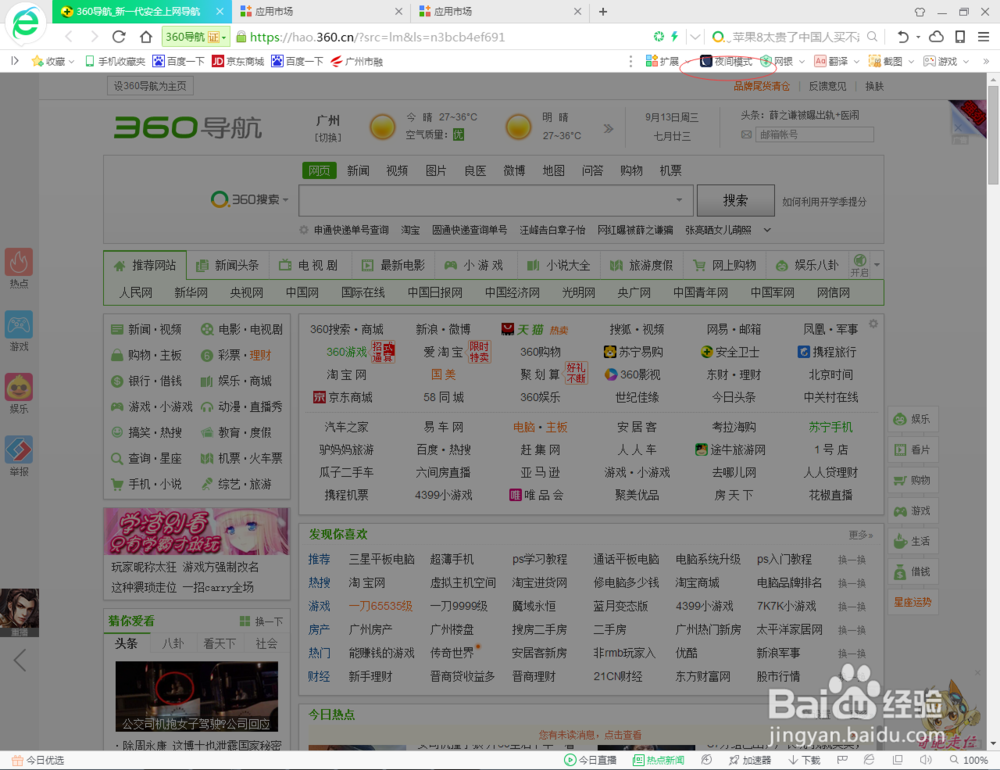Go to browser home page icon
The height and width of the screenshot is (770, 1000).
(x=146, y=37)
